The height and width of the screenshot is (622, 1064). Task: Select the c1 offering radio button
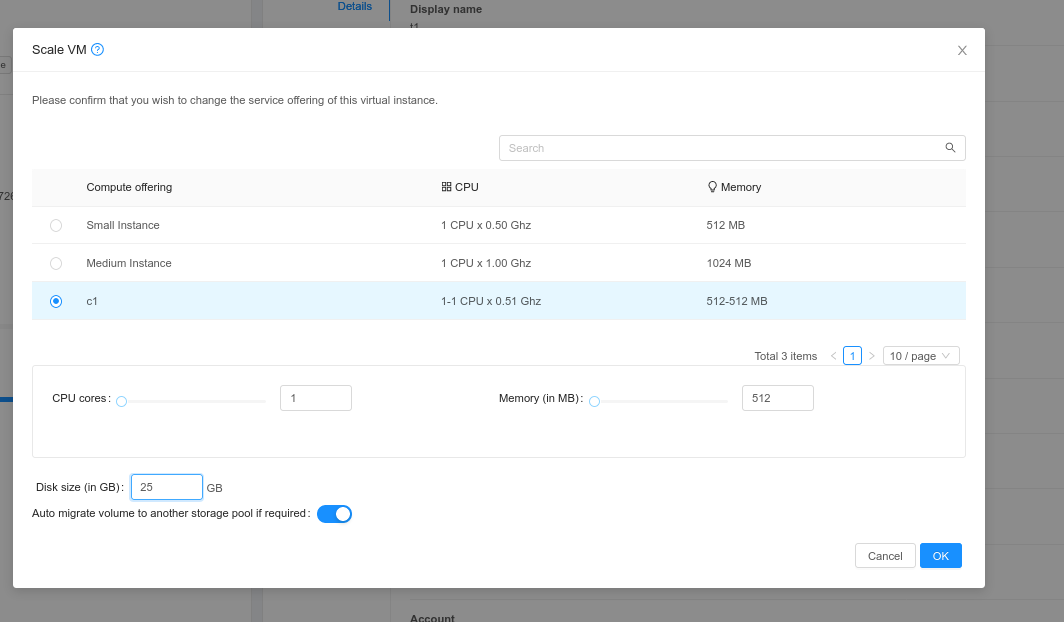[x=56, y=301]
